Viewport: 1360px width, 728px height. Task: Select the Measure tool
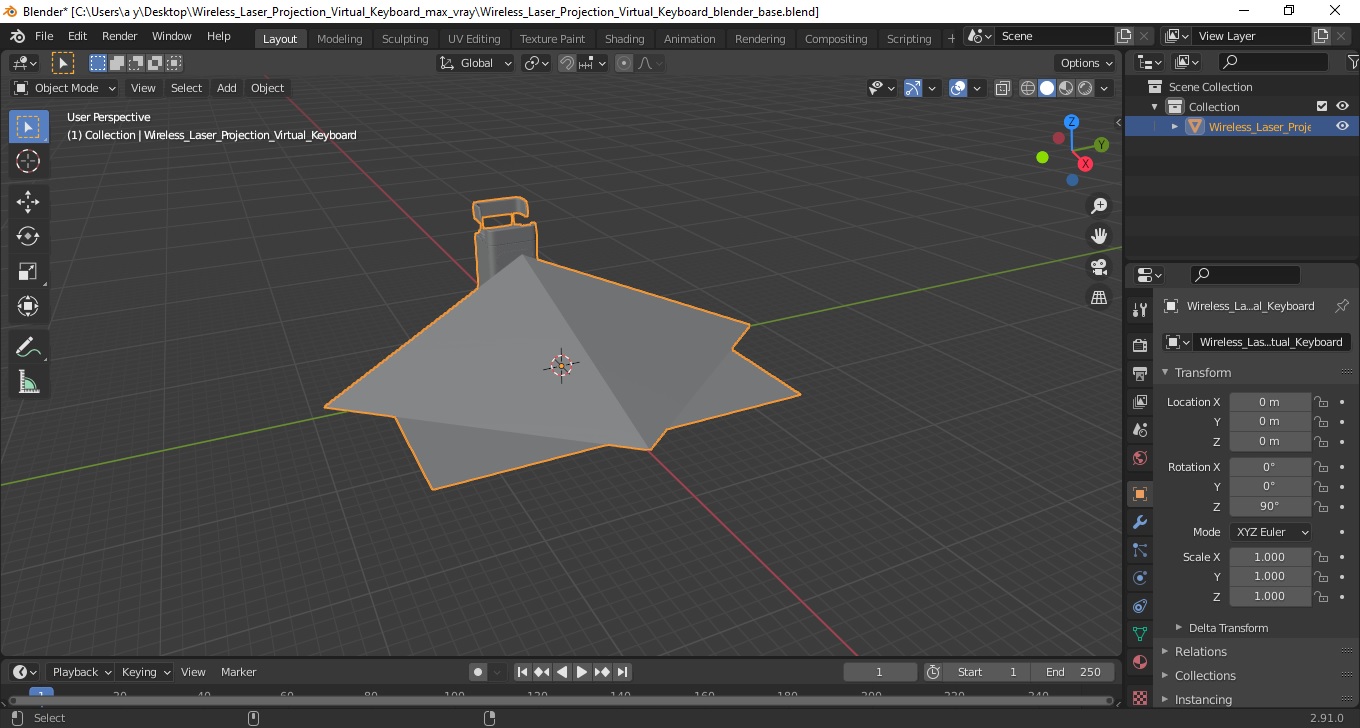[x=28, y=382]
